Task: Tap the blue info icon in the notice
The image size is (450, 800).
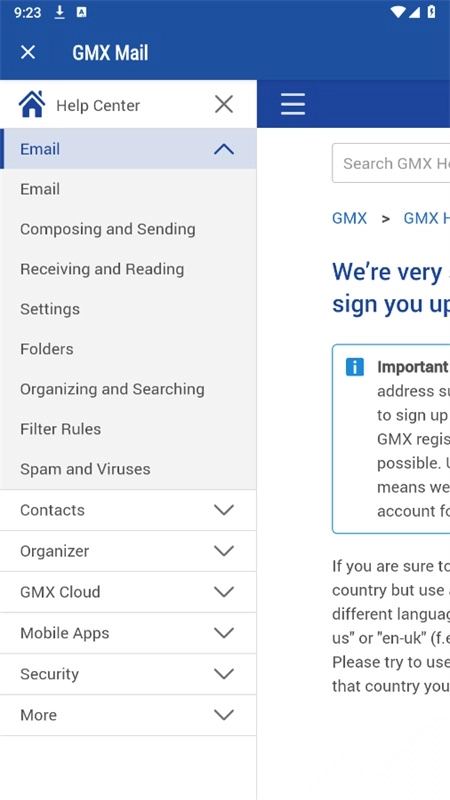Action: click(355, 367)
